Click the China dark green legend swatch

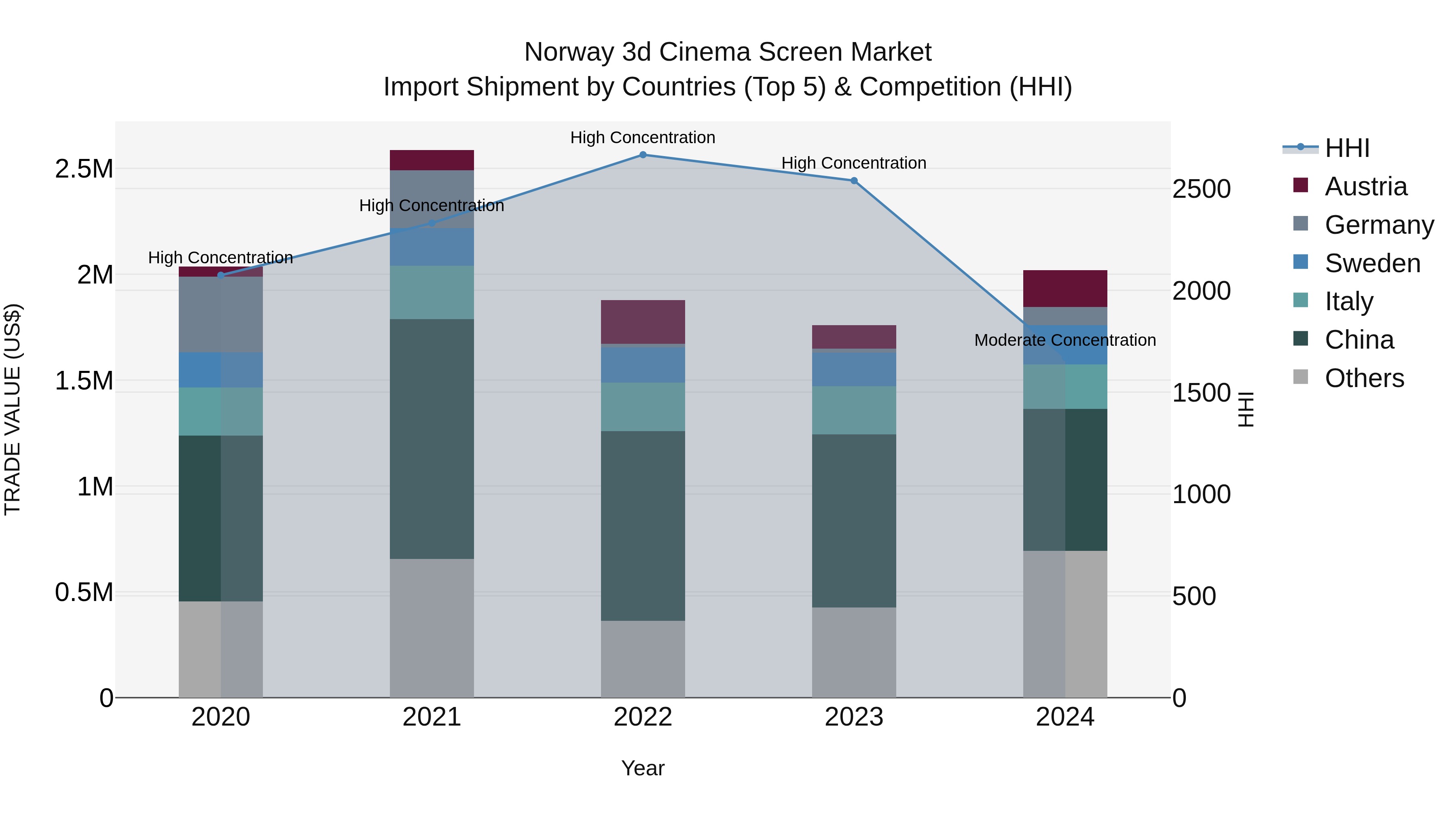tap(1301, 339)
